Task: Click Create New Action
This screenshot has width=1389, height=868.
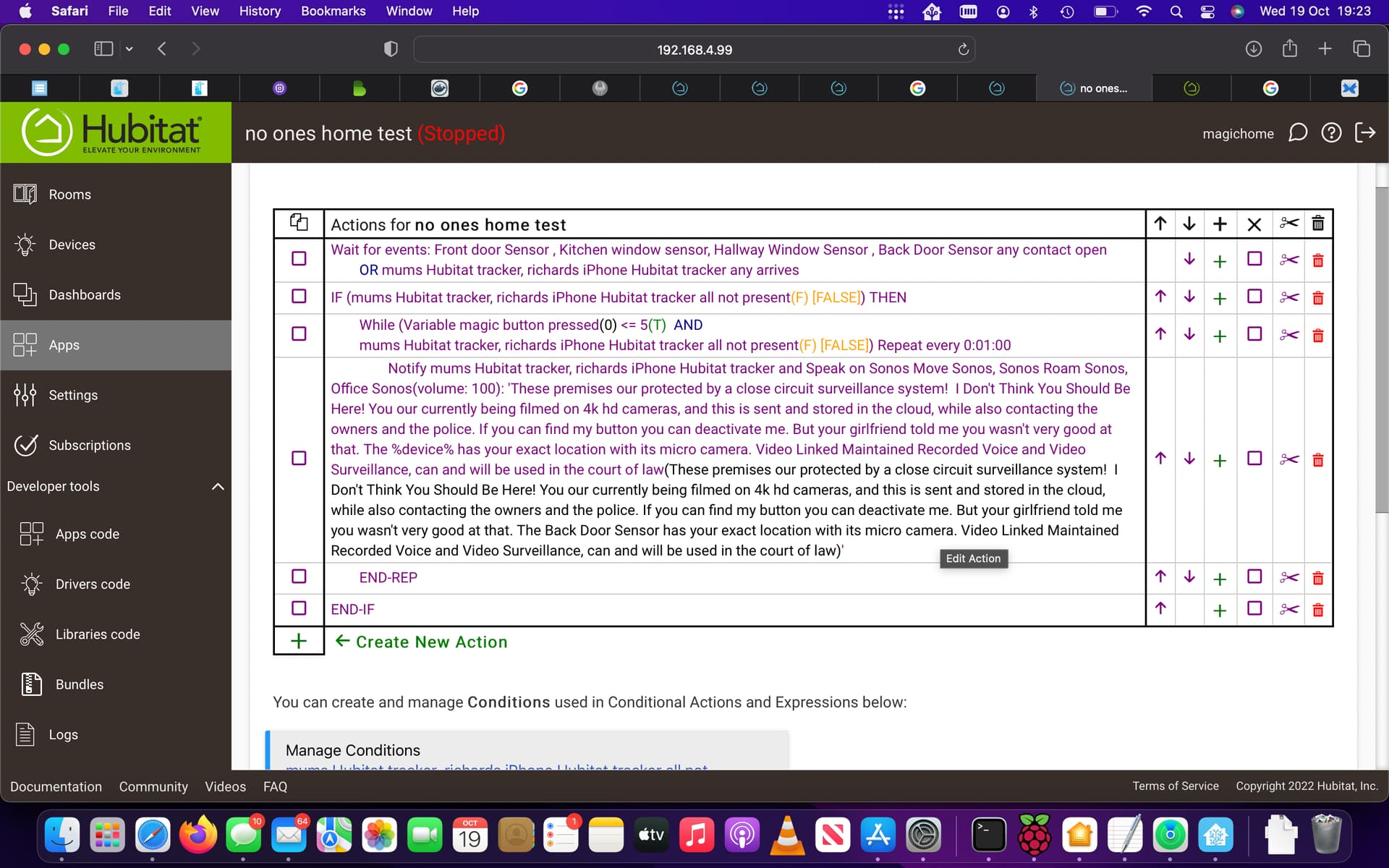Action: [431, 642]
